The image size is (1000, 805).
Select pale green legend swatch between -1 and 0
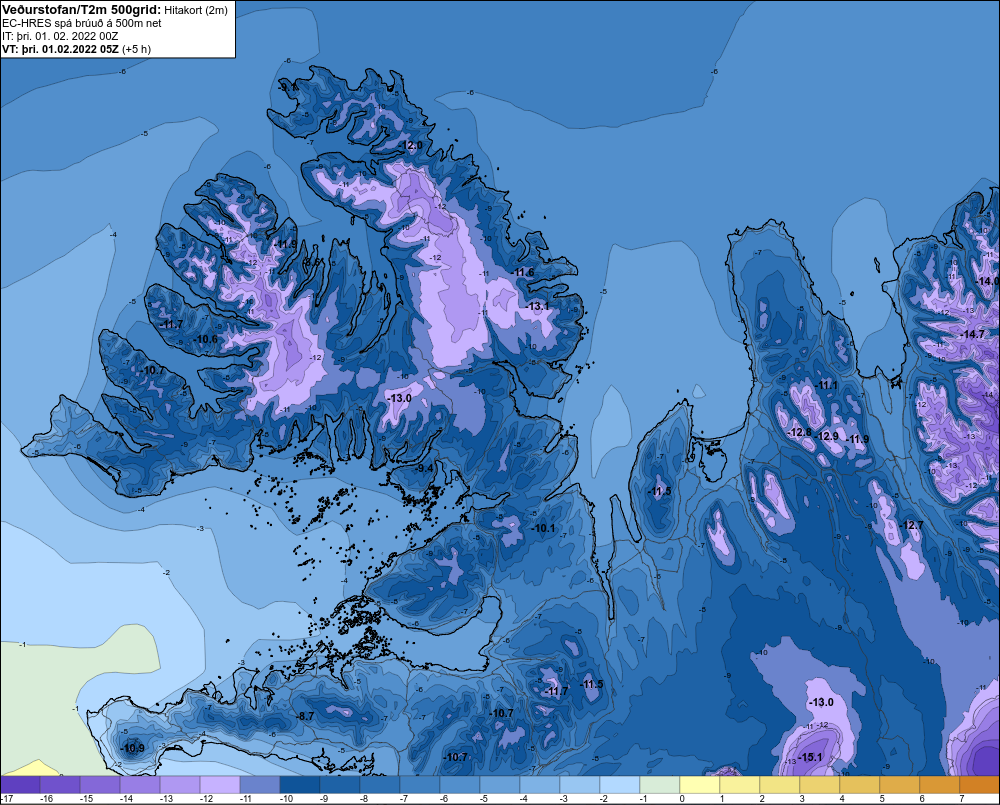660,785
